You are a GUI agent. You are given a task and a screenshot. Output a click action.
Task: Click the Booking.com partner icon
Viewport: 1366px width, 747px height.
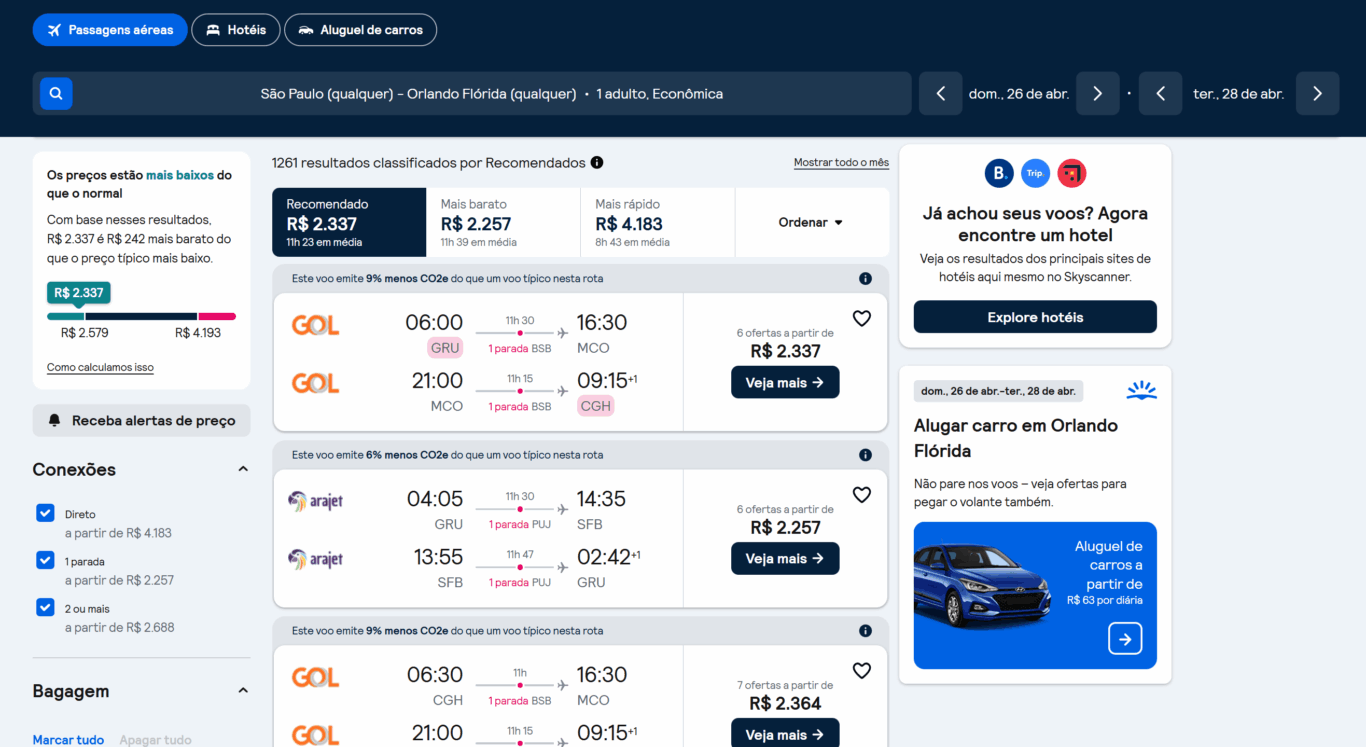998,172
